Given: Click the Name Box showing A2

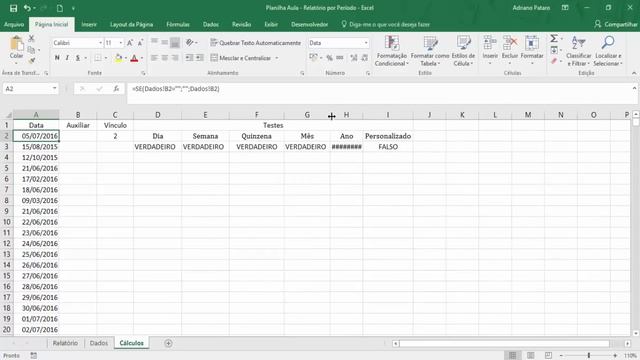Looking at the screenshot, I should click(31, 89).
